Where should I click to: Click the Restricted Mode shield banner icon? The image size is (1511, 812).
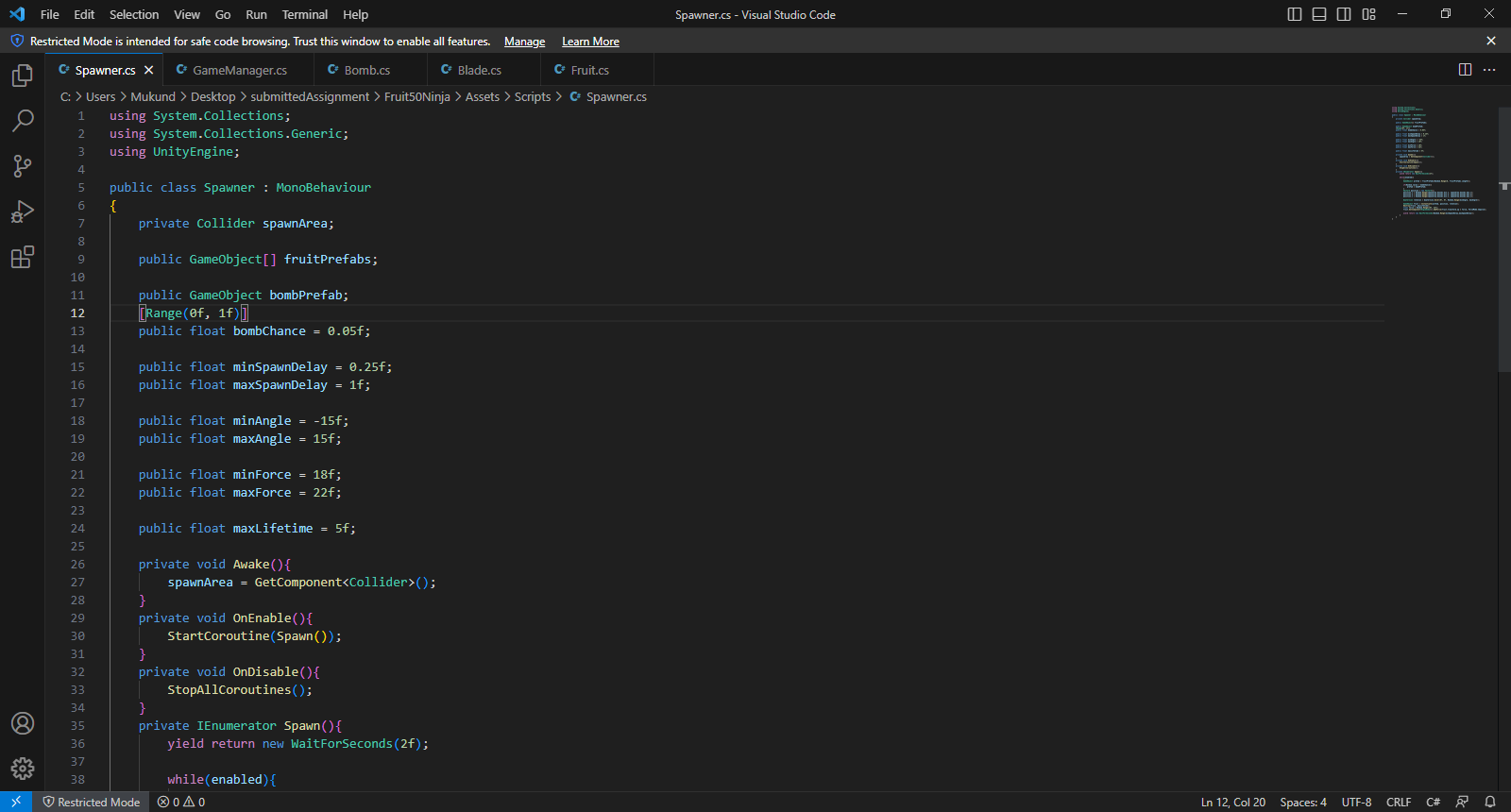click(17, 41)
